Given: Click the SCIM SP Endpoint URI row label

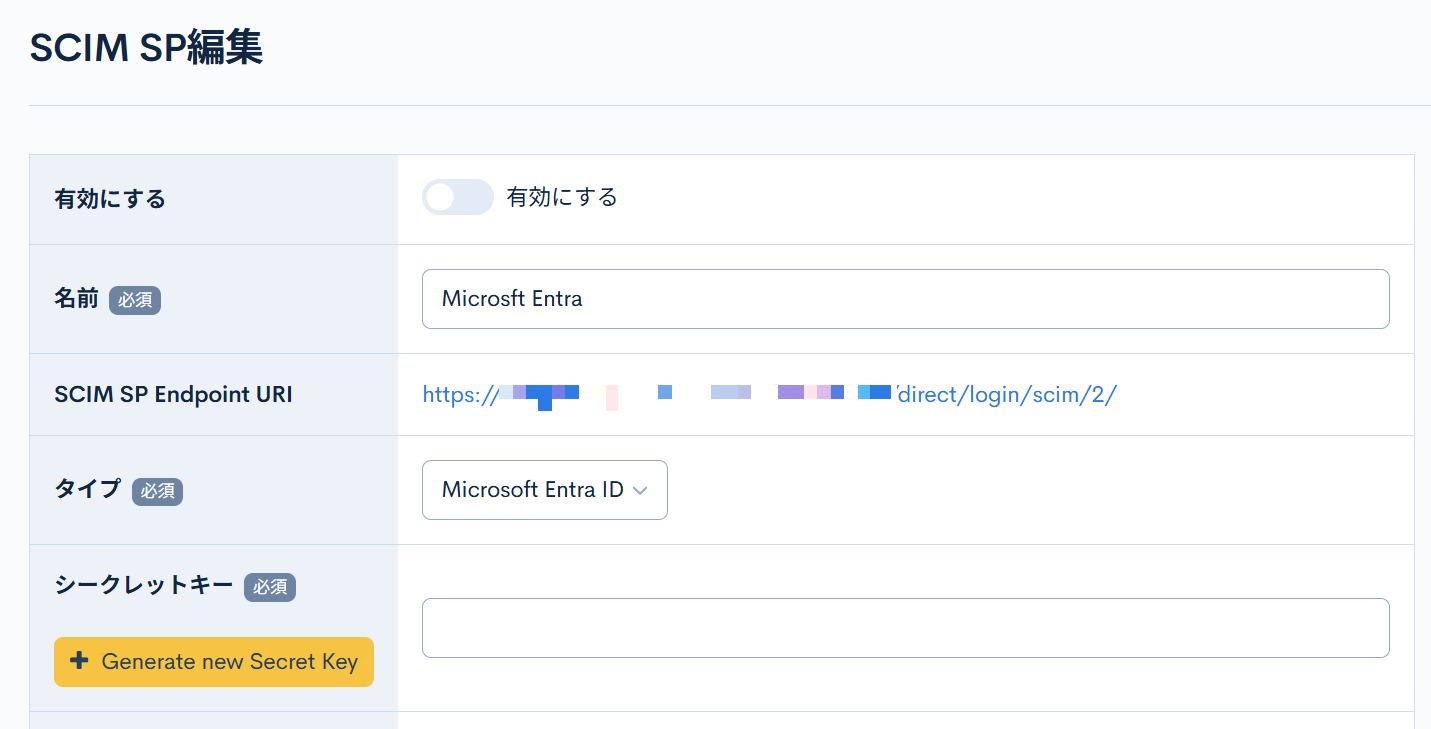Looking at the screenshot, I should (x=172, y=394).
